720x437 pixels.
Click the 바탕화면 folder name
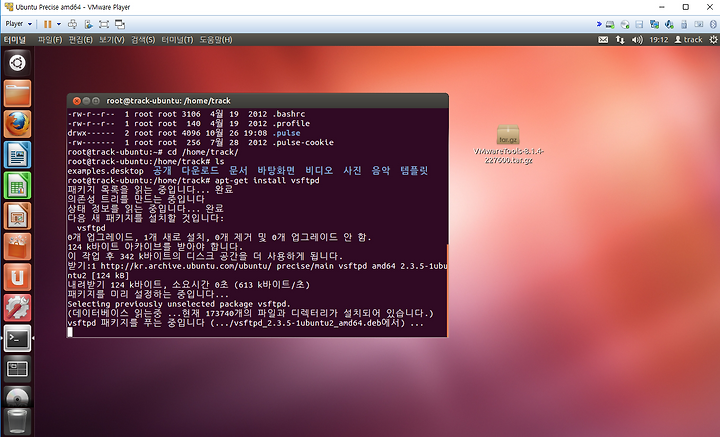[276, 171]
